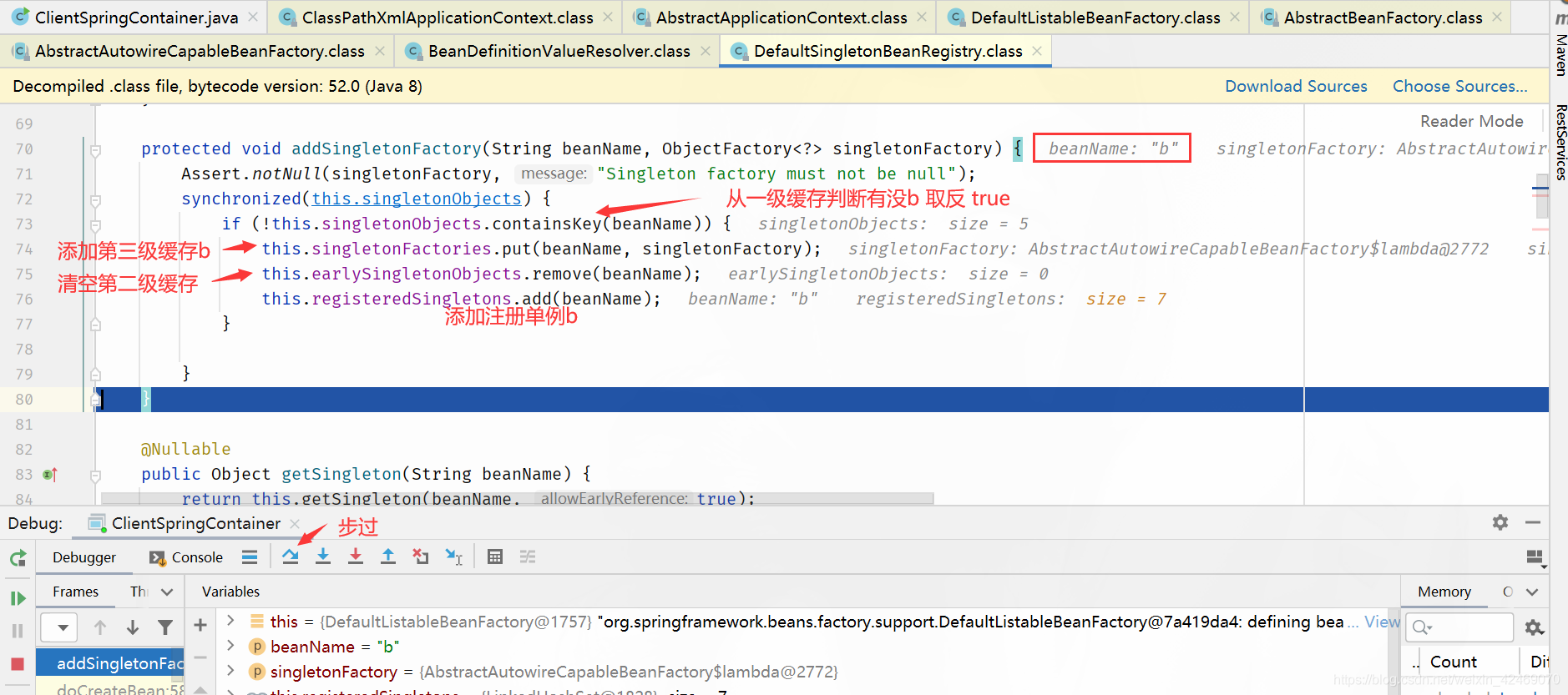1568x695 pixels.
Task: Expand the beanName variable node
Action: [231, 646]
